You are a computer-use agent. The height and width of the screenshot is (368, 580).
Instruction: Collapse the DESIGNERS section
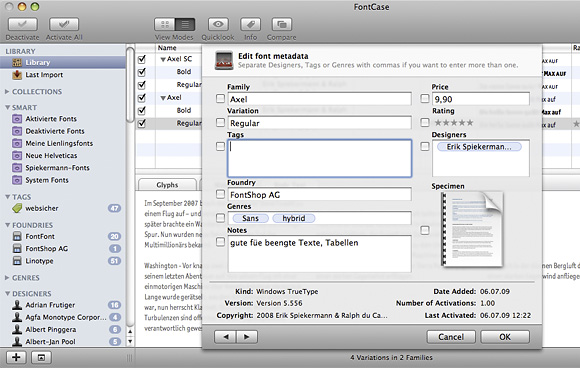click(7, 293)
